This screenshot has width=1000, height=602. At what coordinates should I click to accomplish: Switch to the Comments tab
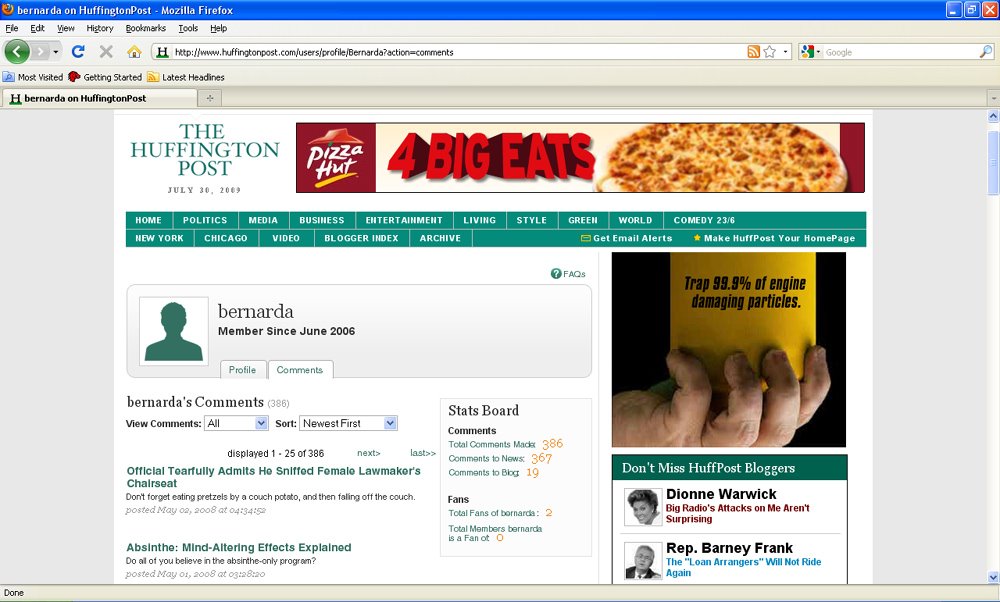click(x=300, y=370)
